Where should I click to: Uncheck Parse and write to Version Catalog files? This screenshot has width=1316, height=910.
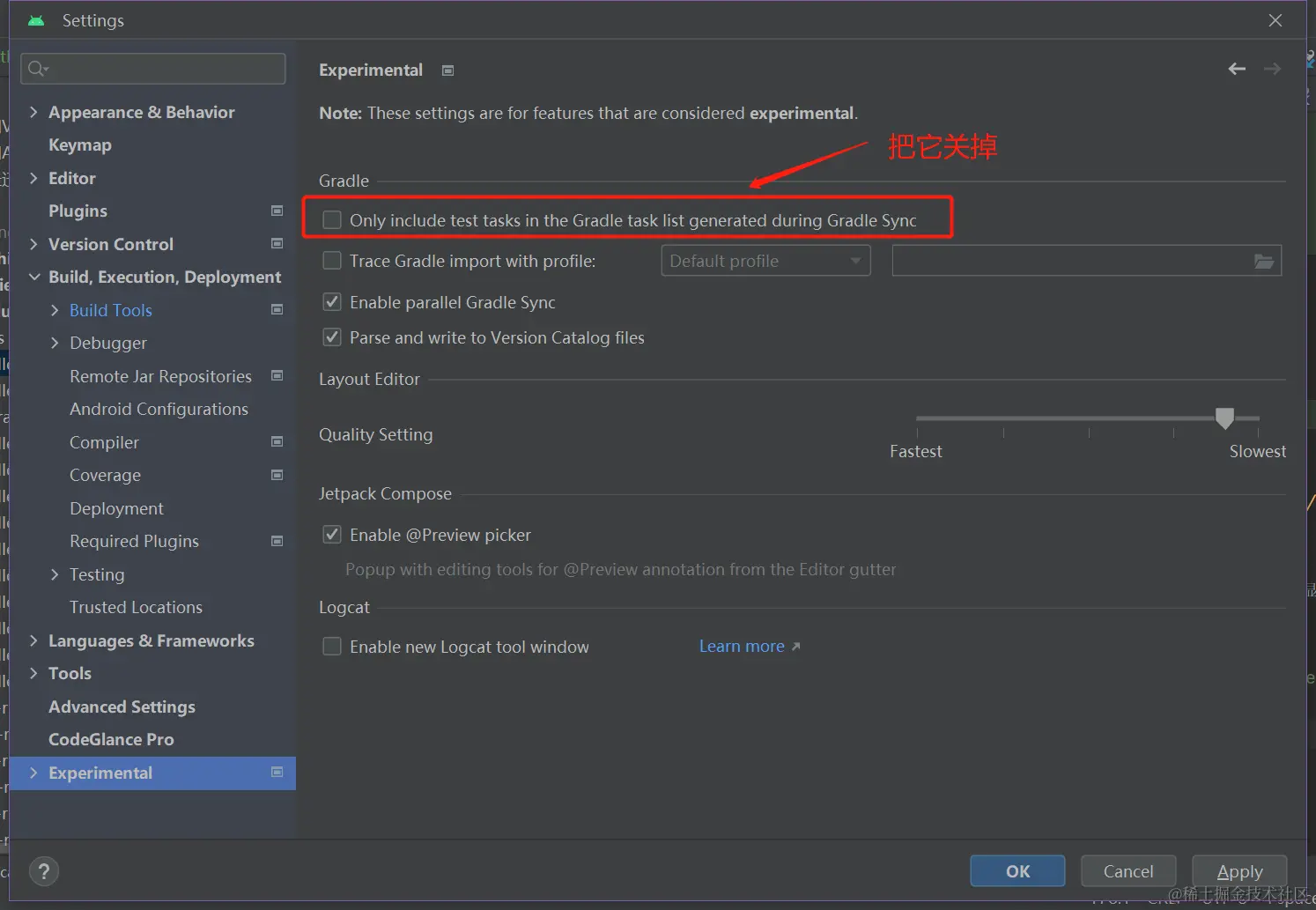point(332,337)
